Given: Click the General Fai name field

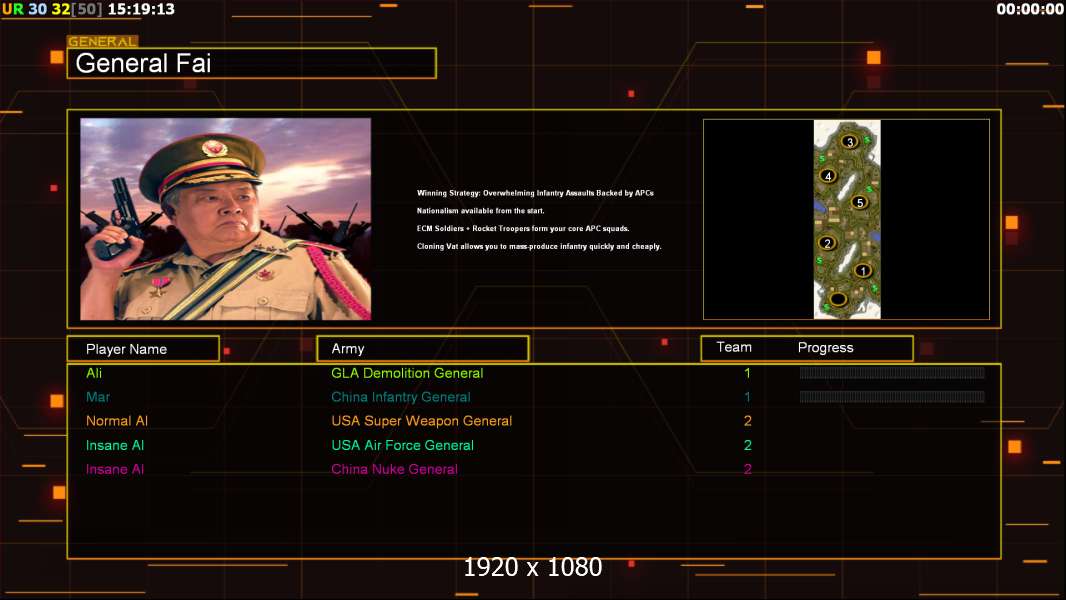Looking at the screenshot, I should [x=252, y=63].
